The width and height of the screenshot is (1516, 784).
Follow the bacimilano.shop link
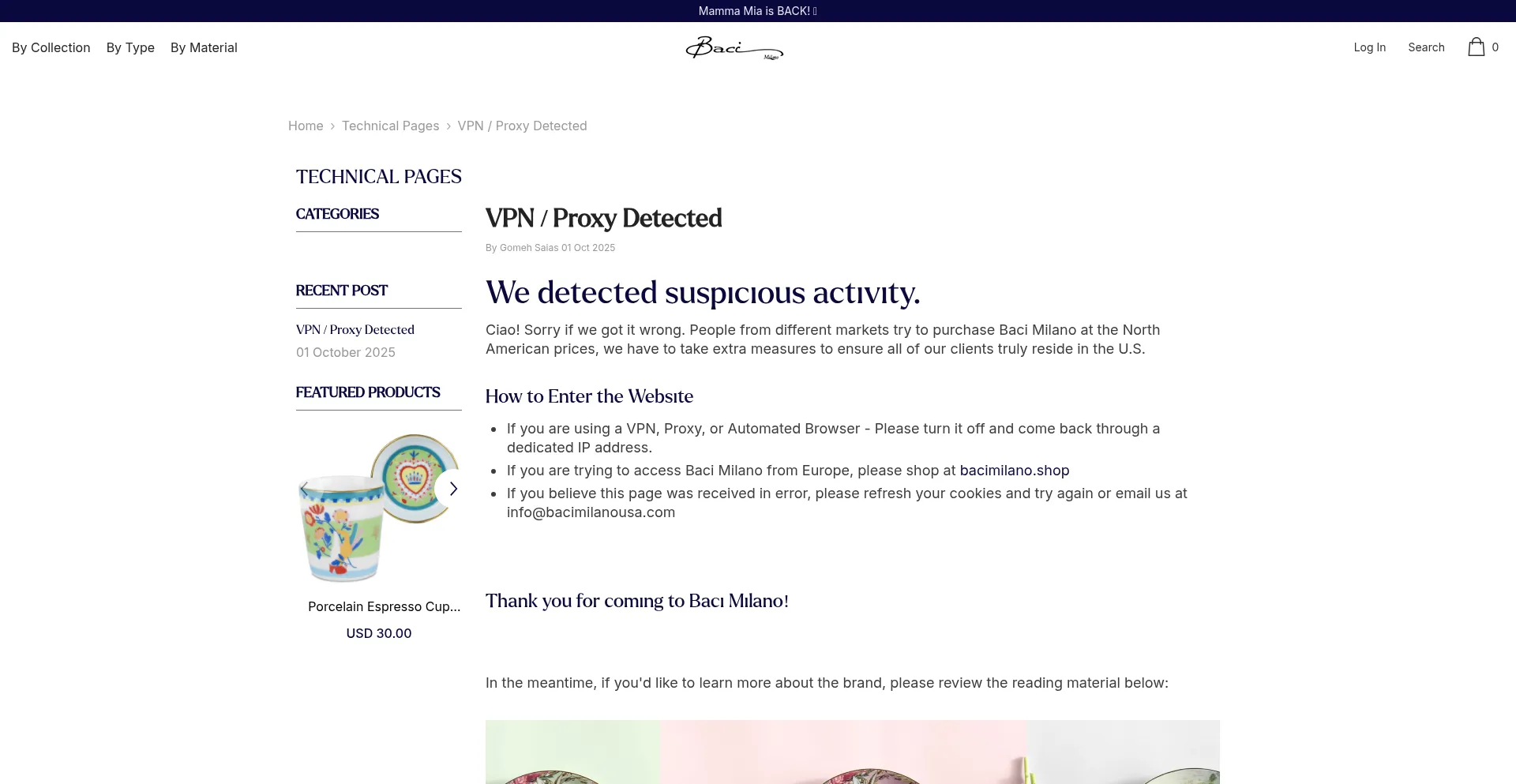[x=1015, y=471]
